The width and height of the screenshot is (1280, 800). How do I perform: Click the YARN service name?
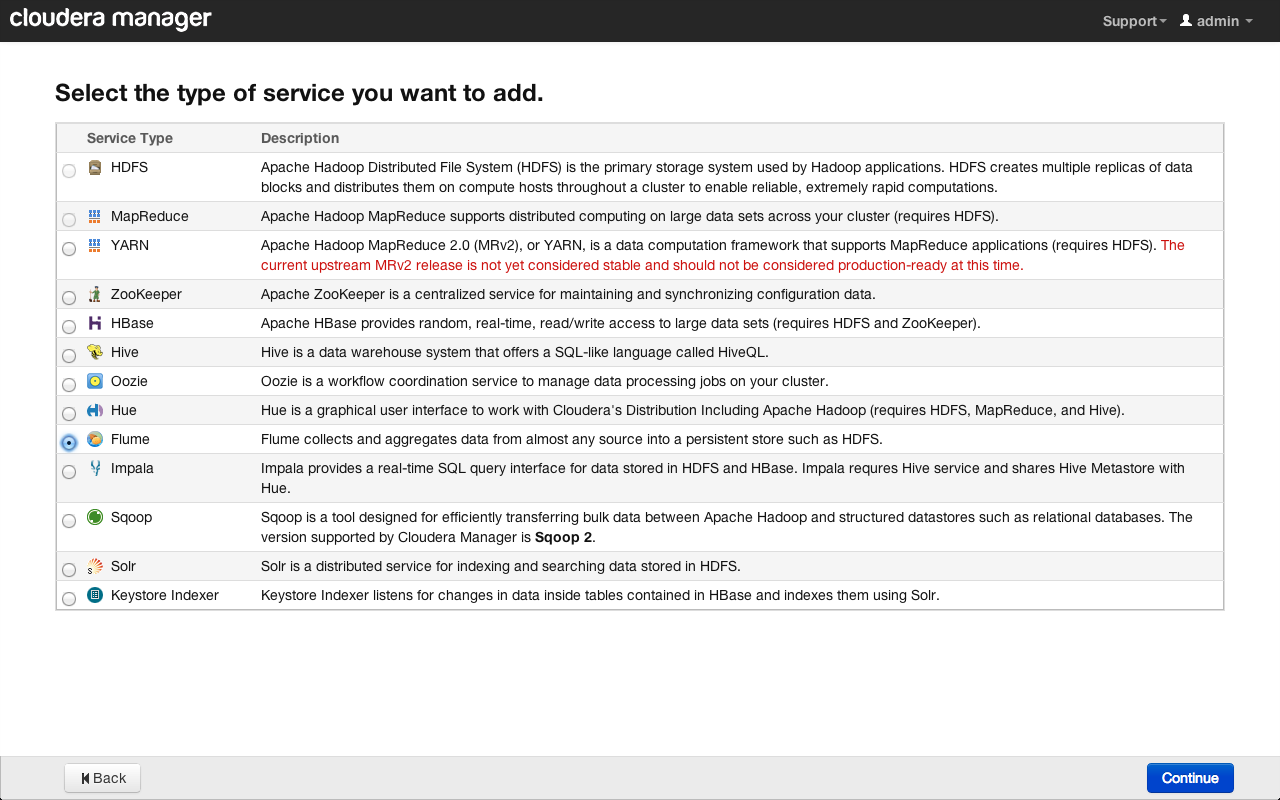130,245
